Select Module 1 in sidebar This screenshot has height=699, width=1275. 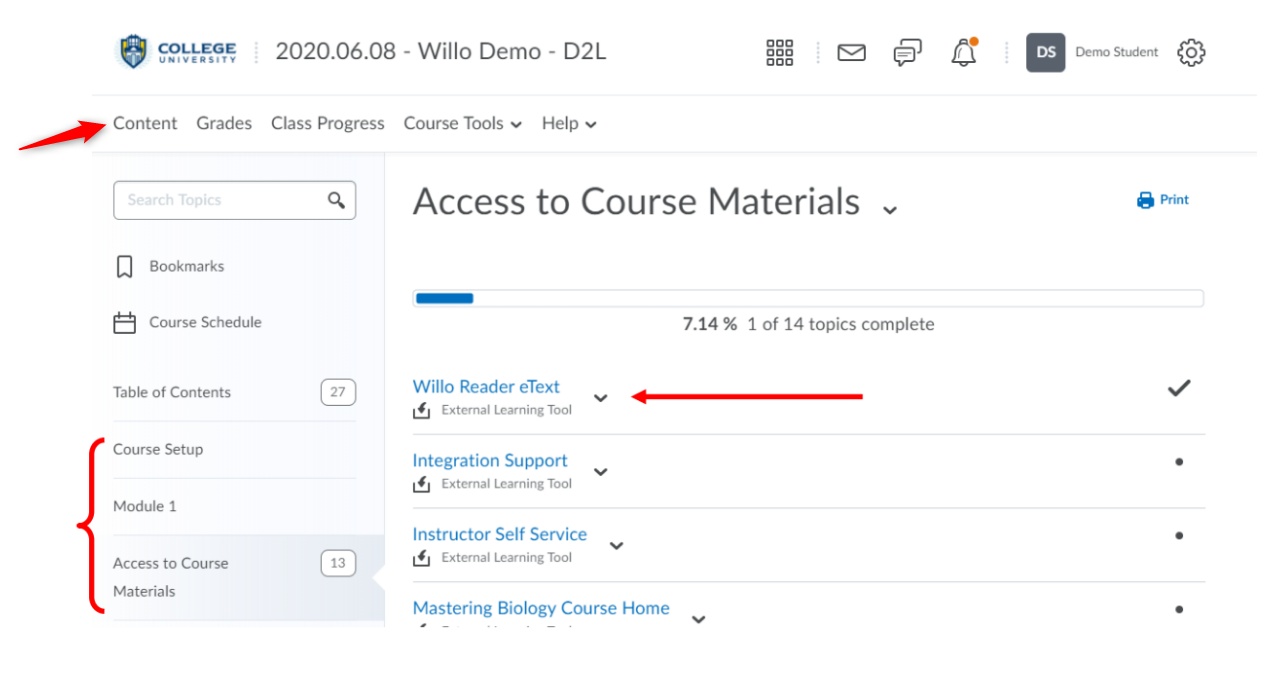(x=145, y=507)
